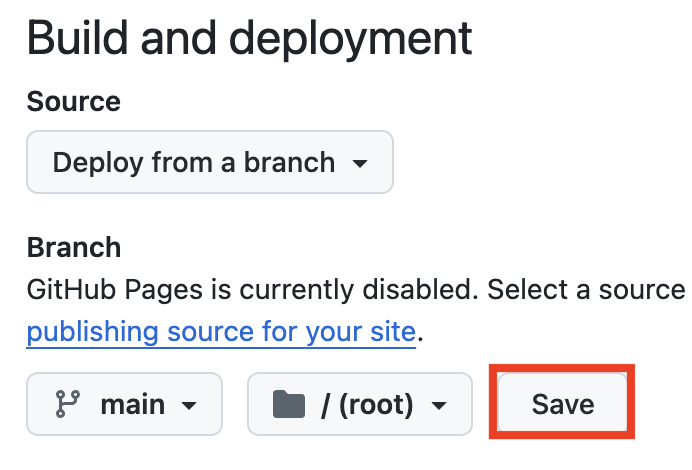Open the publishing source for your site link
This screenshot has width=692, height=470.
tap(221, 331)
